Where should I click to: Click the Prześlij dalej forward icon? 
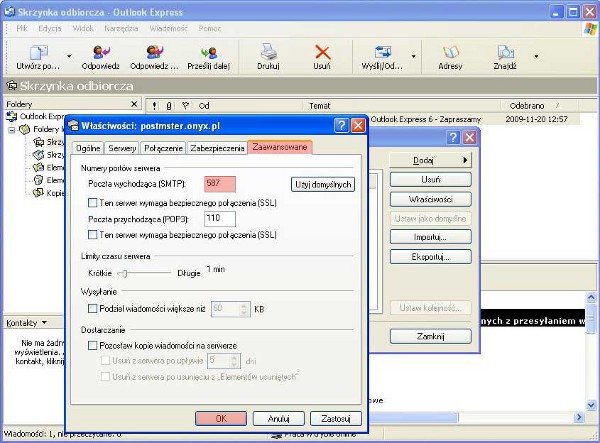(209, 52)
